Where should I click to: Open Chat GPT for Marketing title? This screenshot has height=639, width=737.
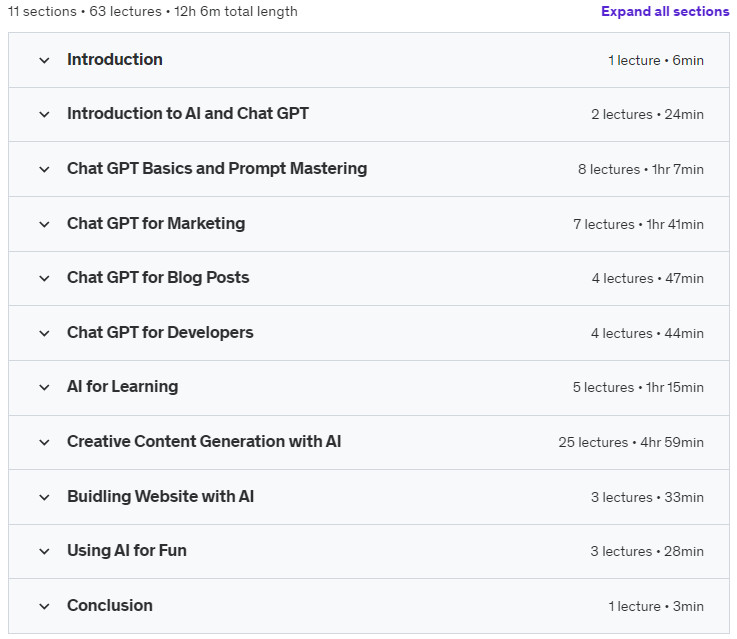[x=156, y=224]
